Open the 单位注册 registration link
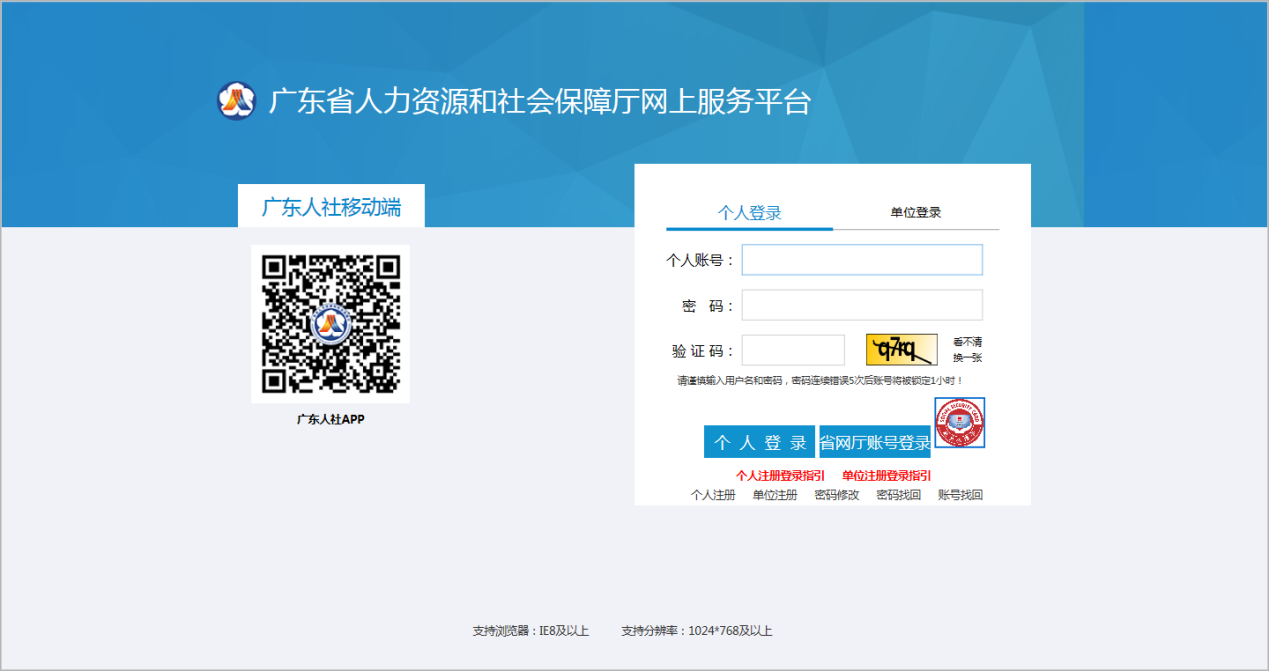 774,495
